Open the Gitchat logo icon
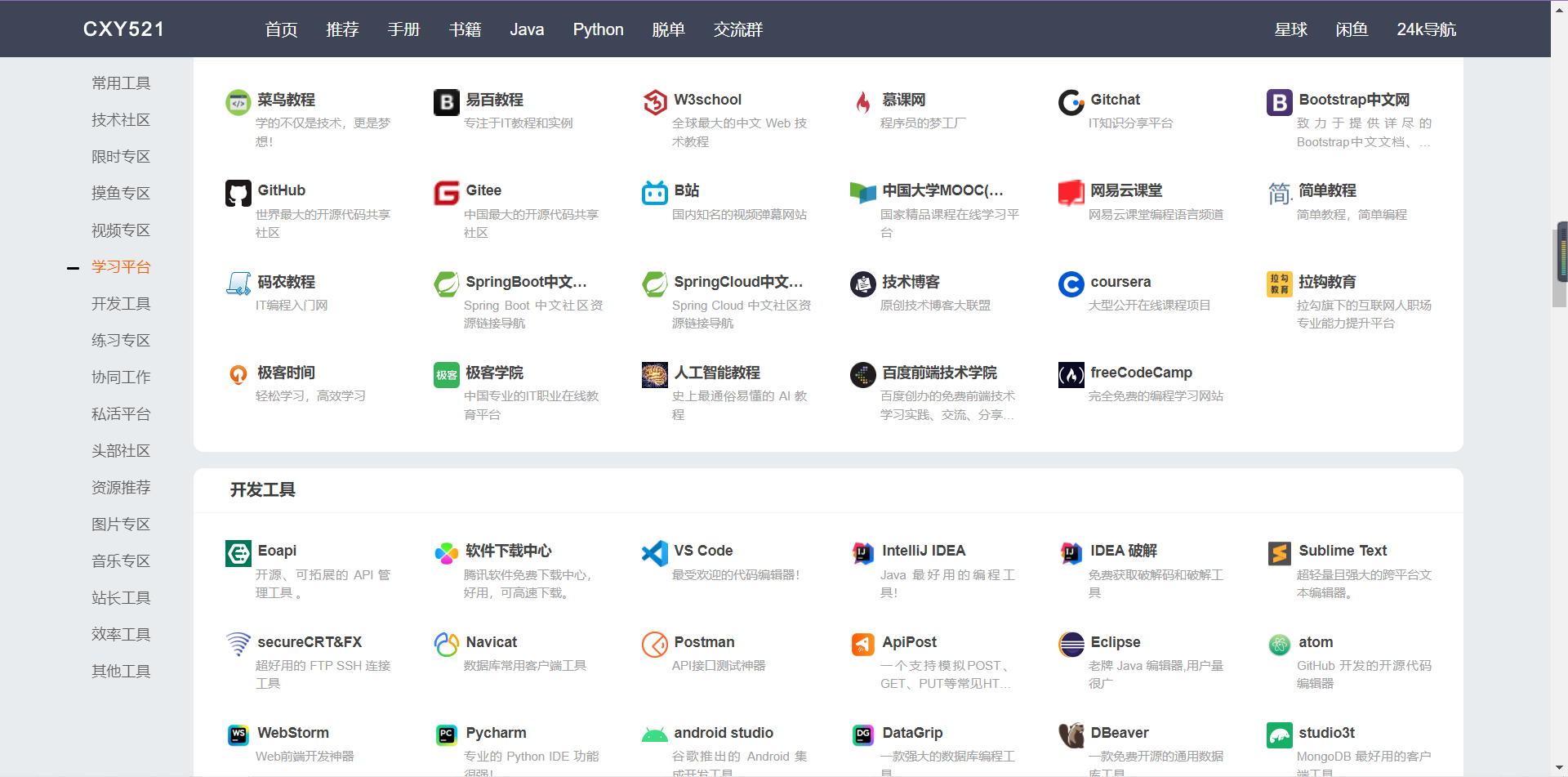 (1071, 102)
